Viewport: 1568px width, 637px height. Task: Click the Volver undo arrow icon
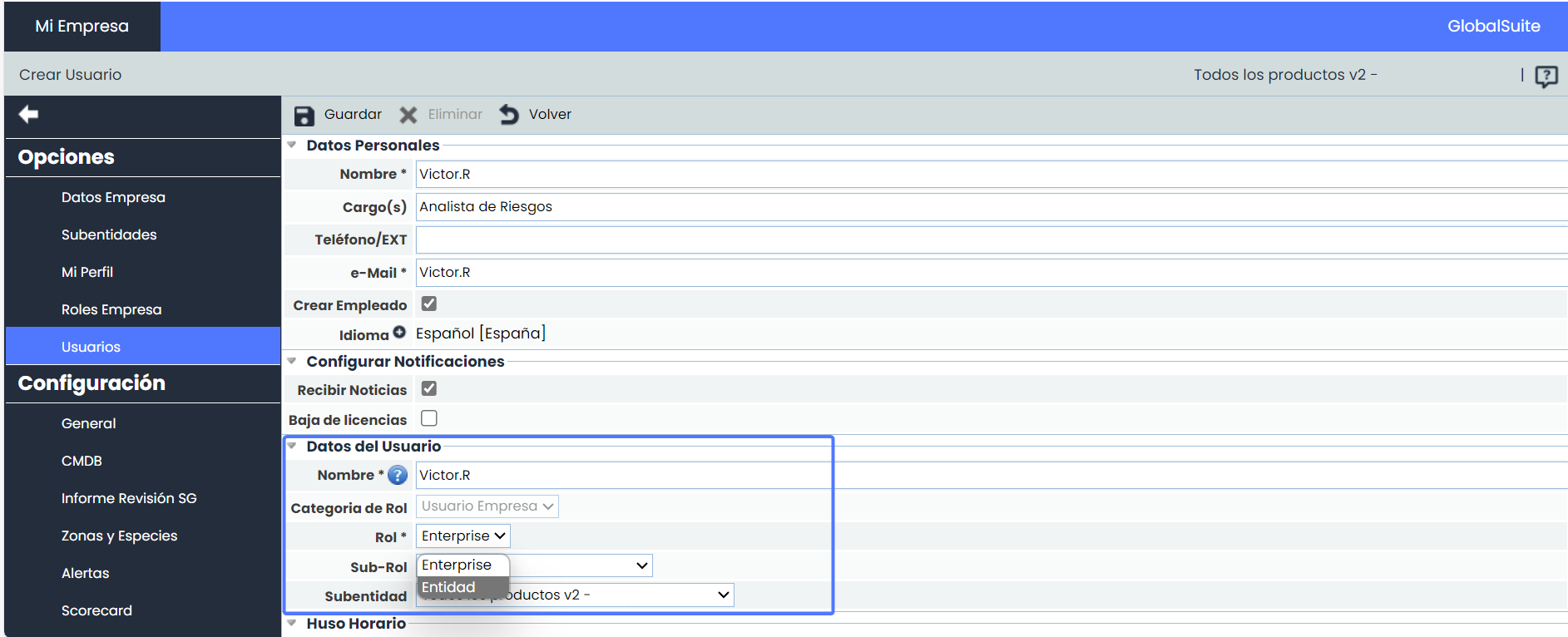click(509, 115)
